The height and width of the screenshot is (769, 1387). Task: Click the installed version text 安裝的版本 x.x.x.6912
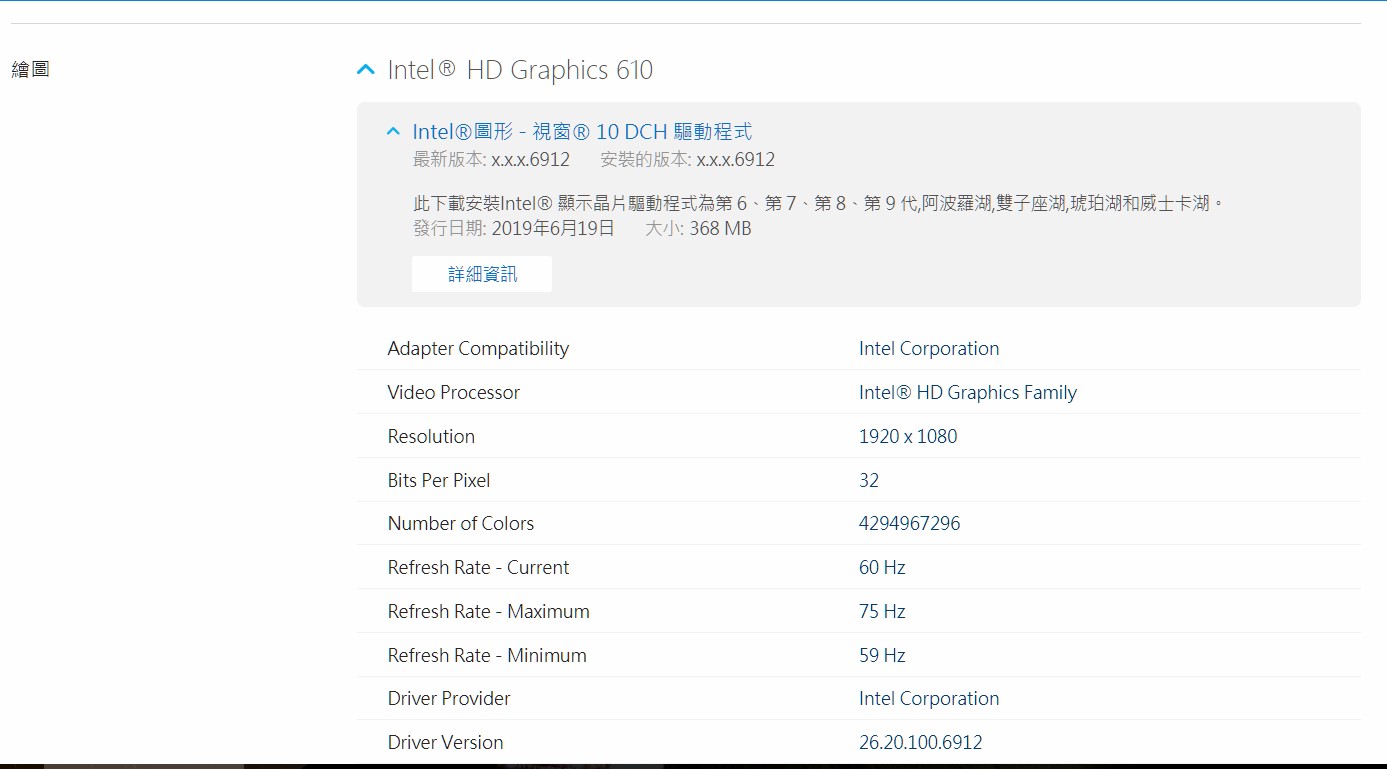click(x=687, y=160)
